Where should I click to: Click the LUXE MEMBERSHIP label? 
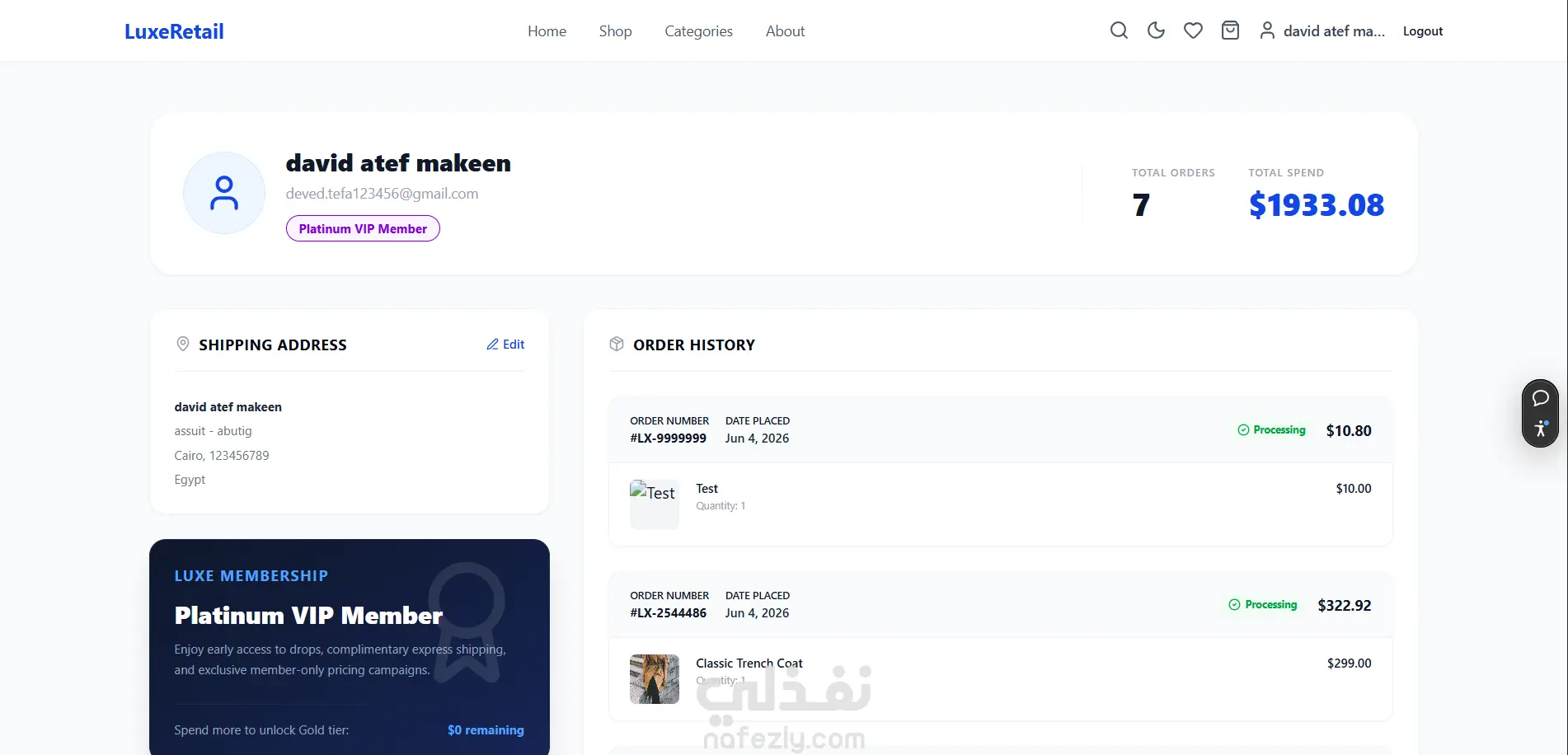pyautogui.click(x=251, y=576)
